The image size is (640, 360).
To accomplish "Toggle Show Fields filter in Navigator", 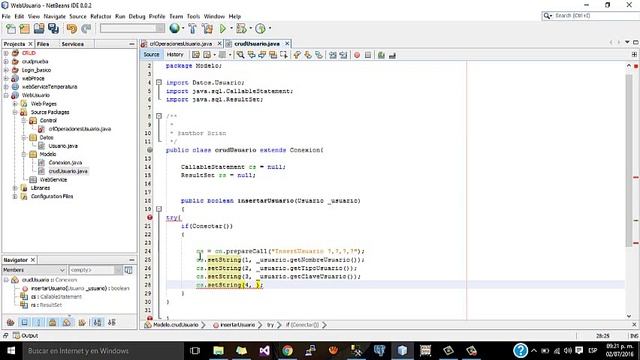I will tap(24, 322).
